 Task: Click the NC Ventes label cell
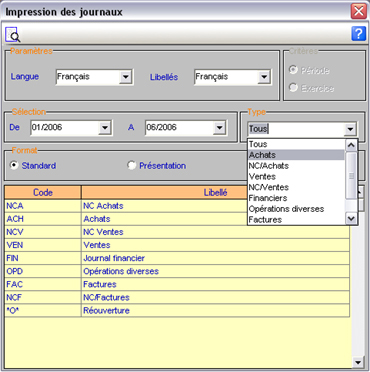[216, 232]
